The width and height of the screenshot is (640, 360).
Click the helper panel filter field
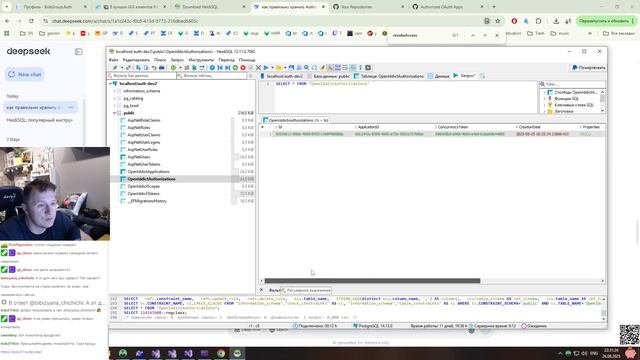coord(572,84)
